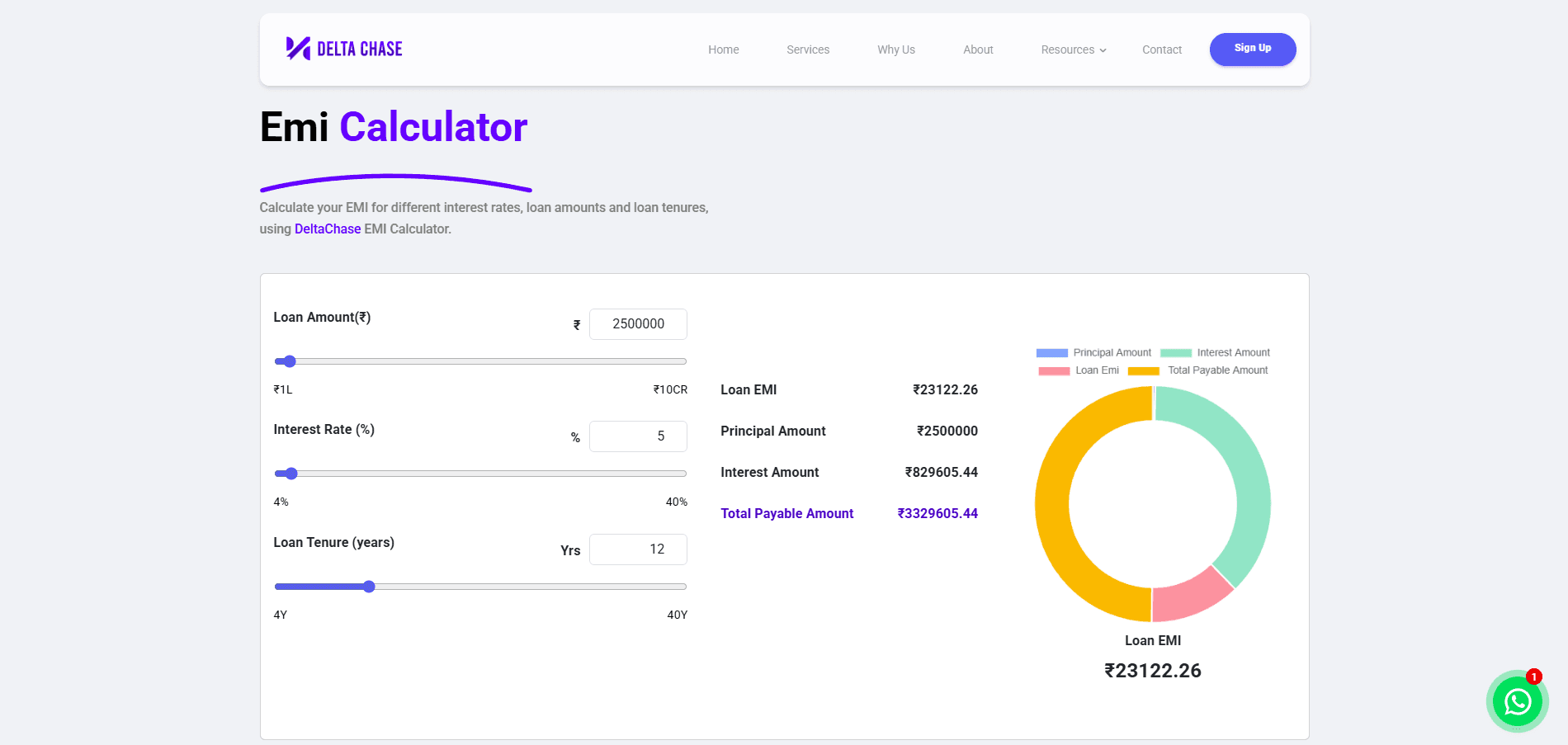This screenshot has width=1568, height=745.
Task: Open the Contact page
Action: [1162, 50]
